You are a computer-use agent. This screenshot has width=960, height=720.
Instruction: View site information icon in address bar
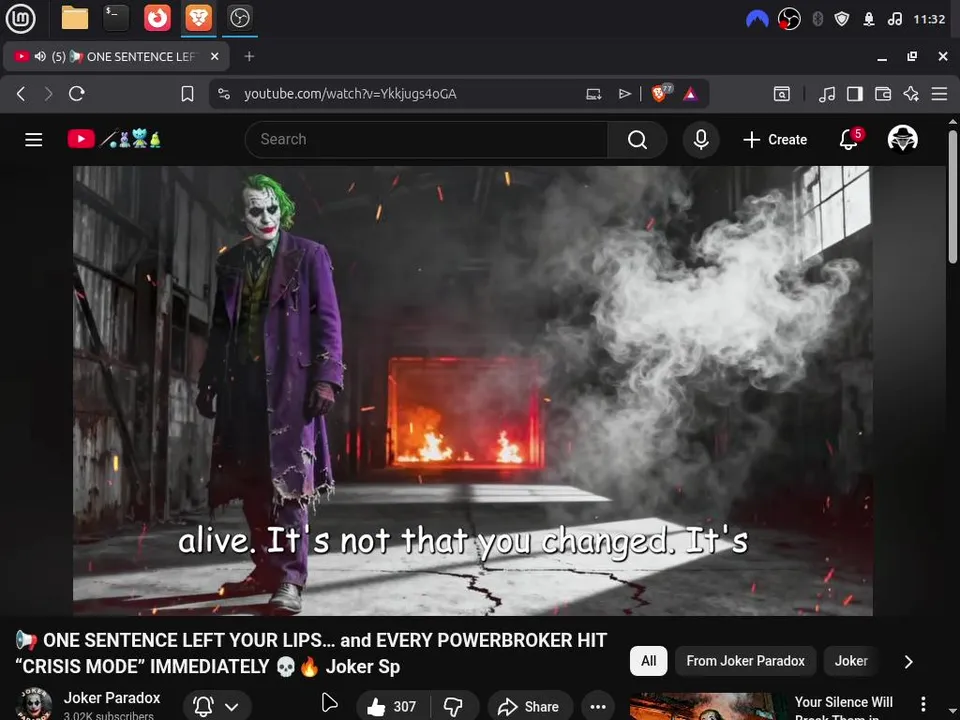pos(224,94)
